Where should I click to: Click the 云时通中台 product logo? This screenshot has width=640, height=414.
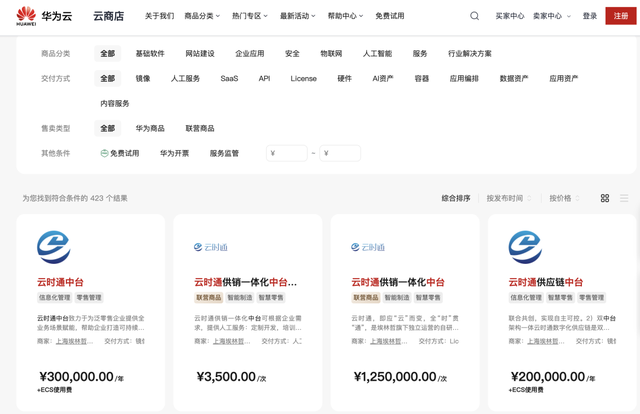tap(54, 247)
